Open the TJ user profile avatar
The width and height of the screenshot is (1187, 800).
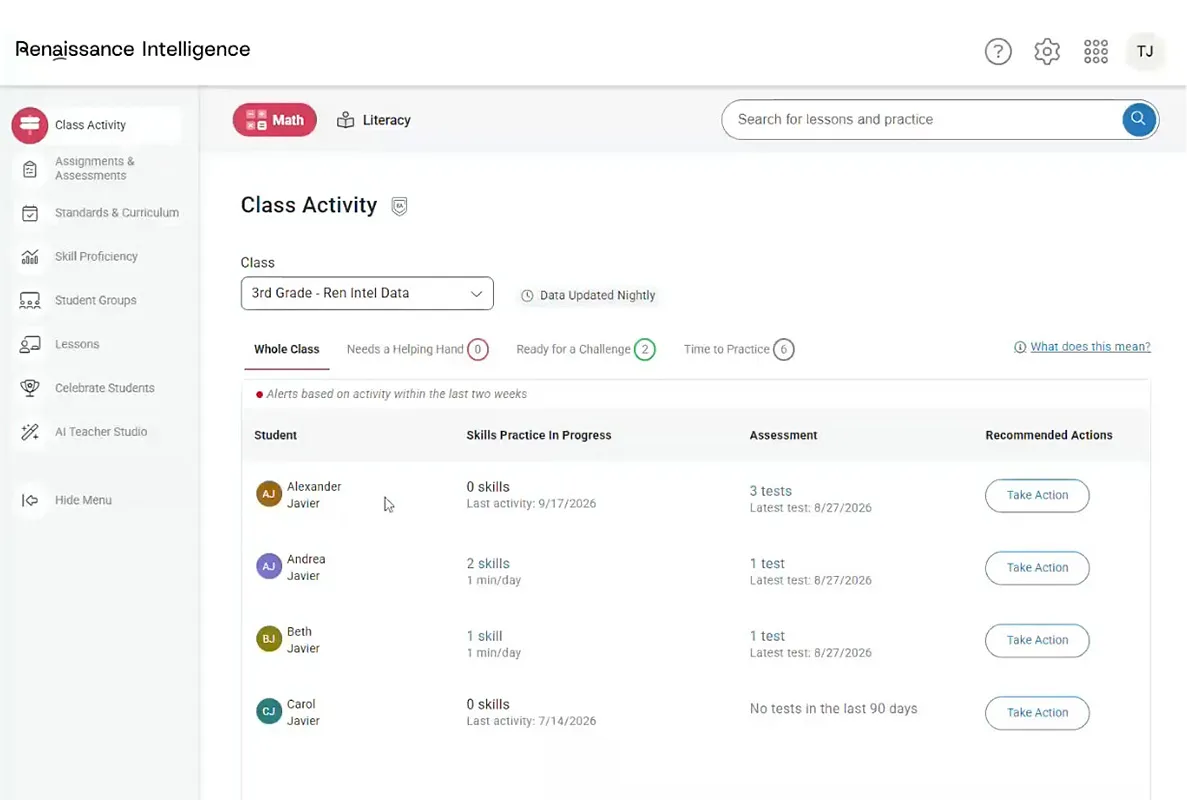click(1145, 51)
